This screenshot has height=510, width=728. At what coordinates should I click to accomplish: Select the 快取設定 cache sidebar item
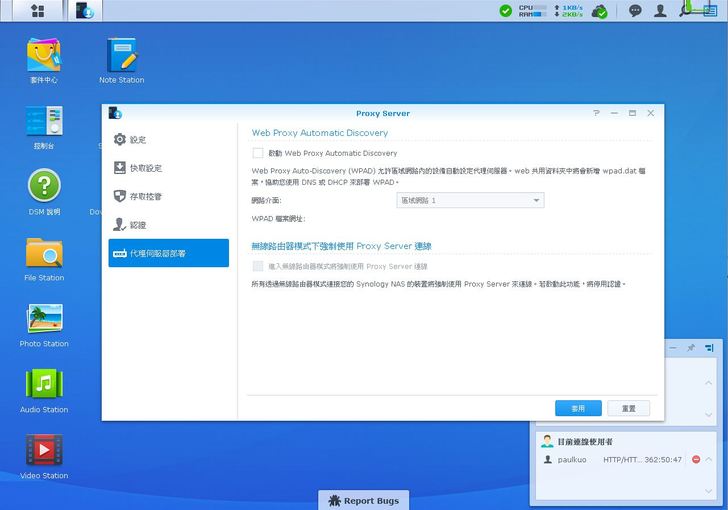pos(169,168)
